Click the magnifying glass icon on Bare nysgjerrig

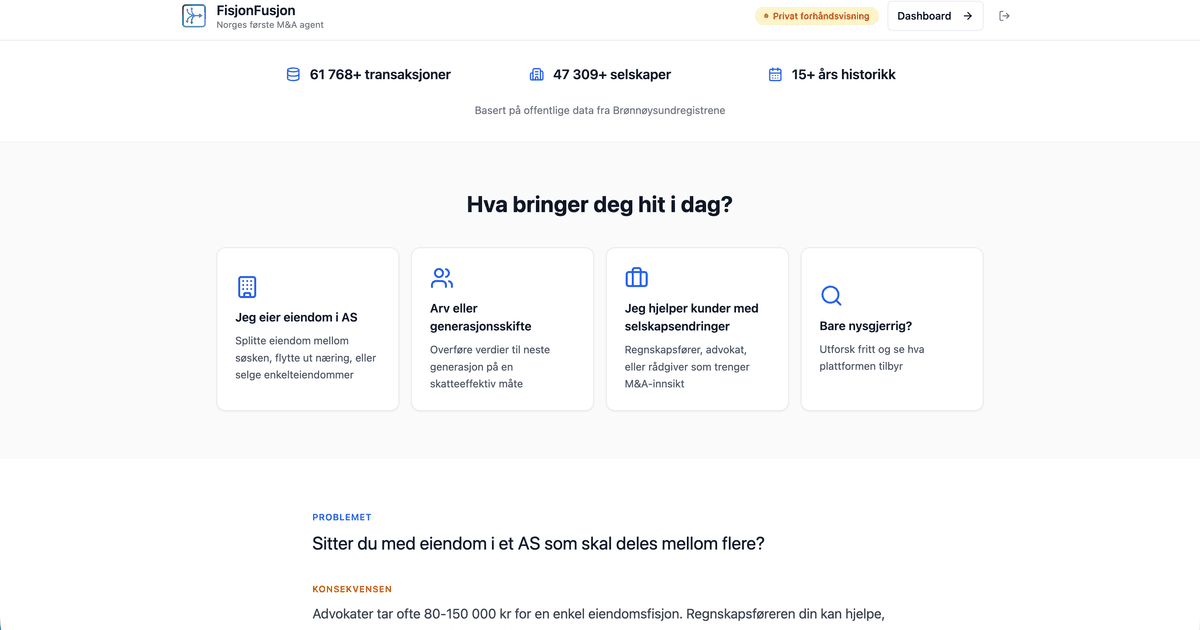click(x=830, y=295)
